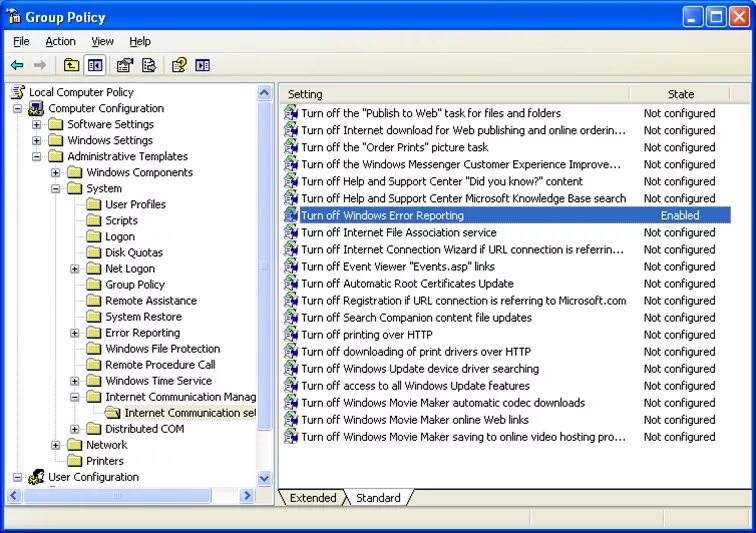Expand the Net Logon node
This screenshot has height=533, width=756.
coord(75,269)
